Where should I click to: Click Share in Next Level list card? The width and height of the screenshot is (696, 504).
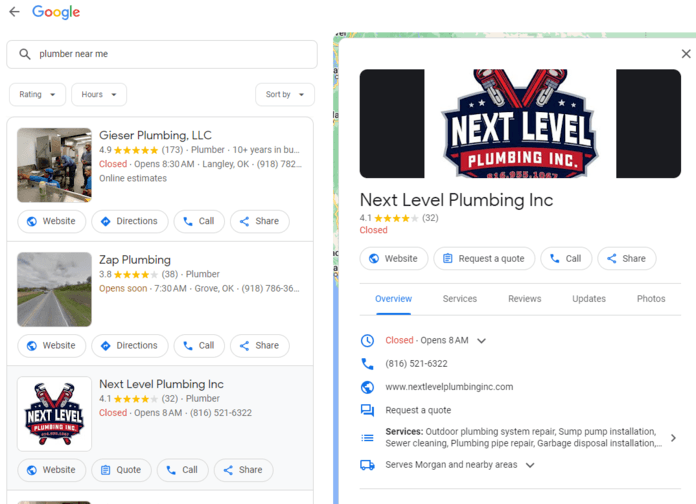point(243,470)
